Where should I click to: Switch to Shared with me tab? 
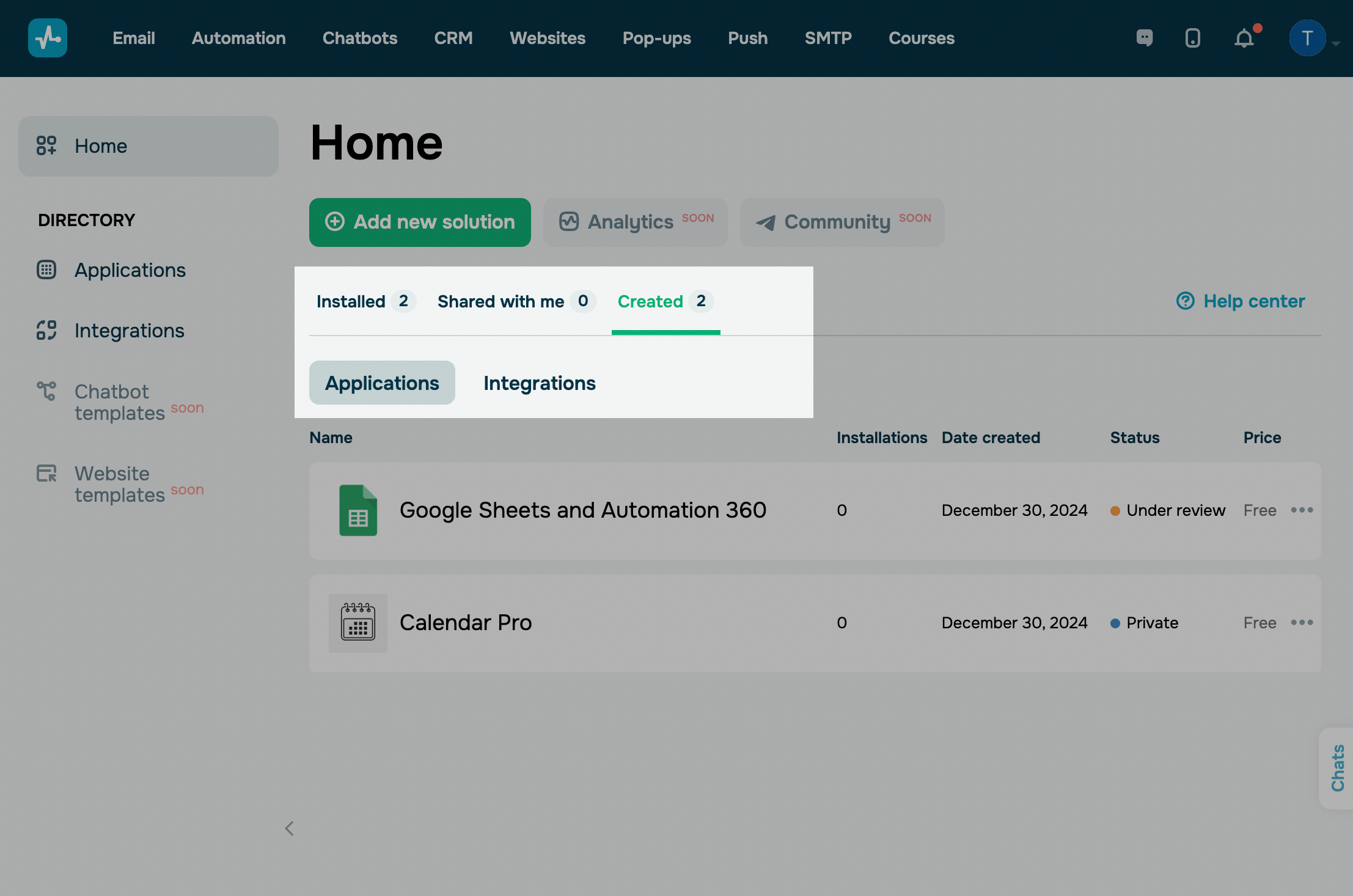coord(517,301)
